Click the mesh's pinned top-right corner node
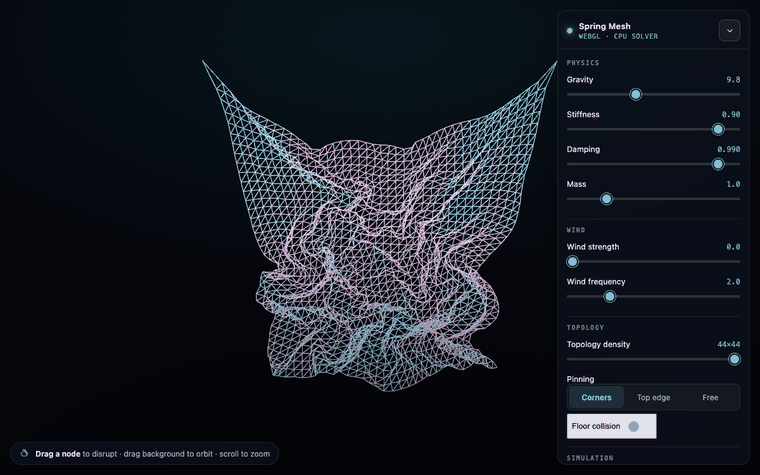760x475 pixels. pos(555,63)
